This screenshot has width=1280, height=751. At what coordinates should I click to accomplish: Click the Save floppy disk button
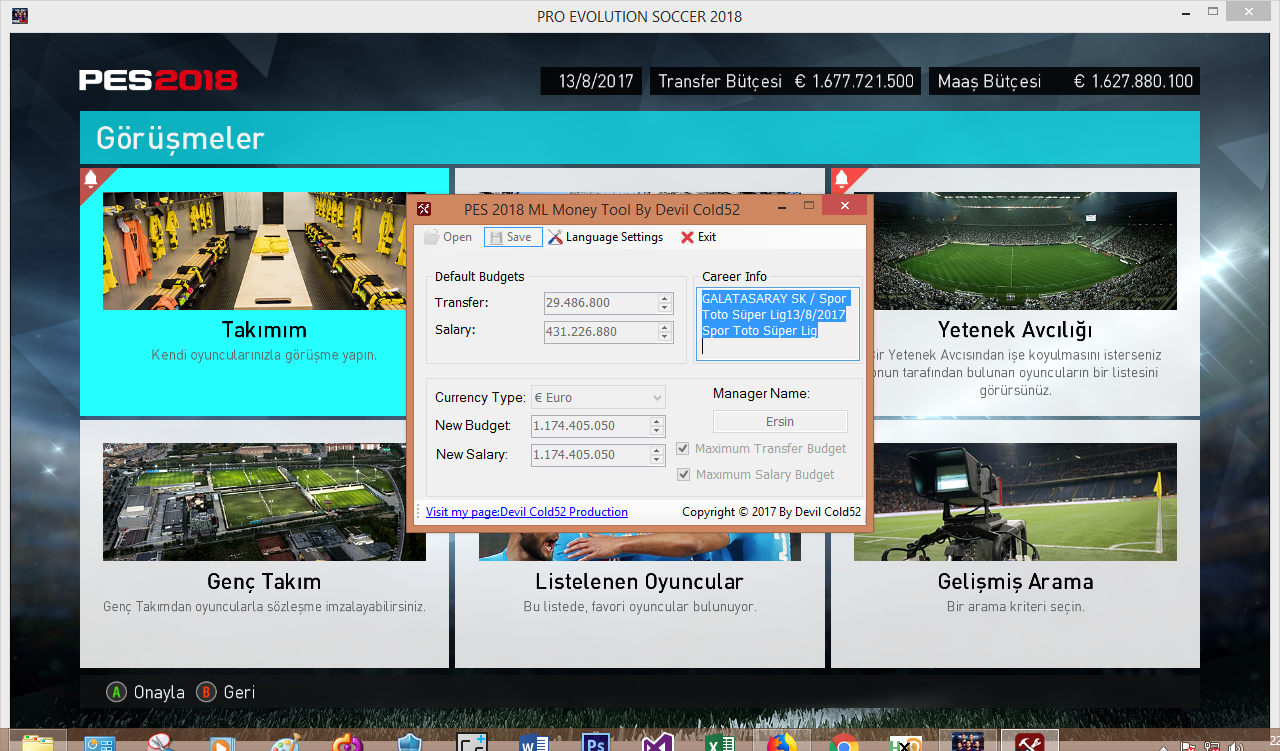(513, 237)
